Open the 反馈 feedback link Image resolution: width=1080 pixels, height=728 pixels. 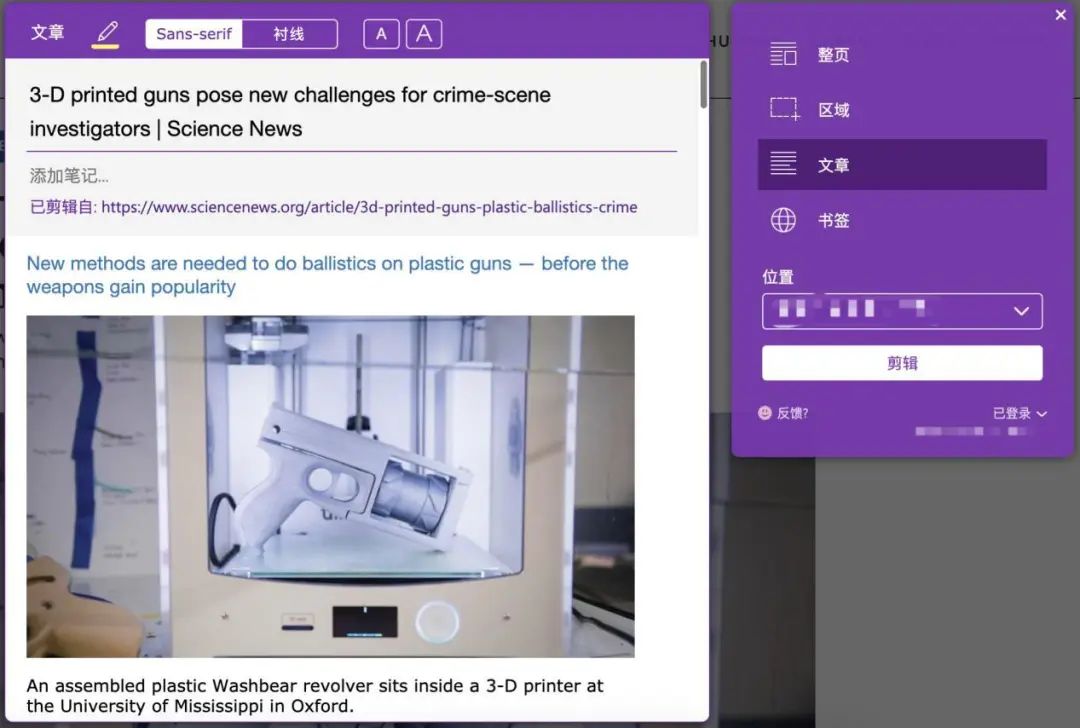(792, 413)
